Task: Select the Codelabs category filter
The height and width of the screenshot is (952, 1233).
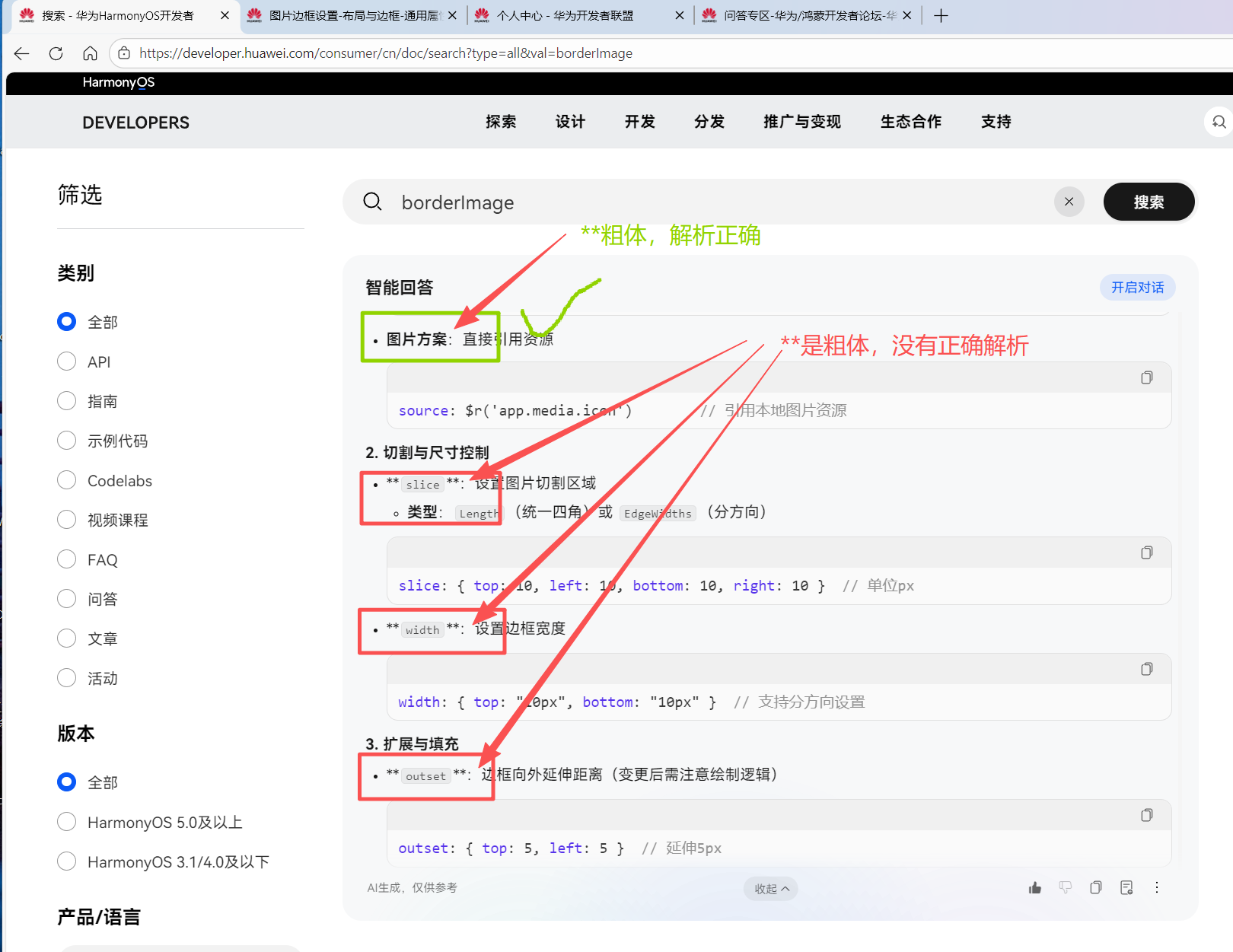Action: (67, 480)
